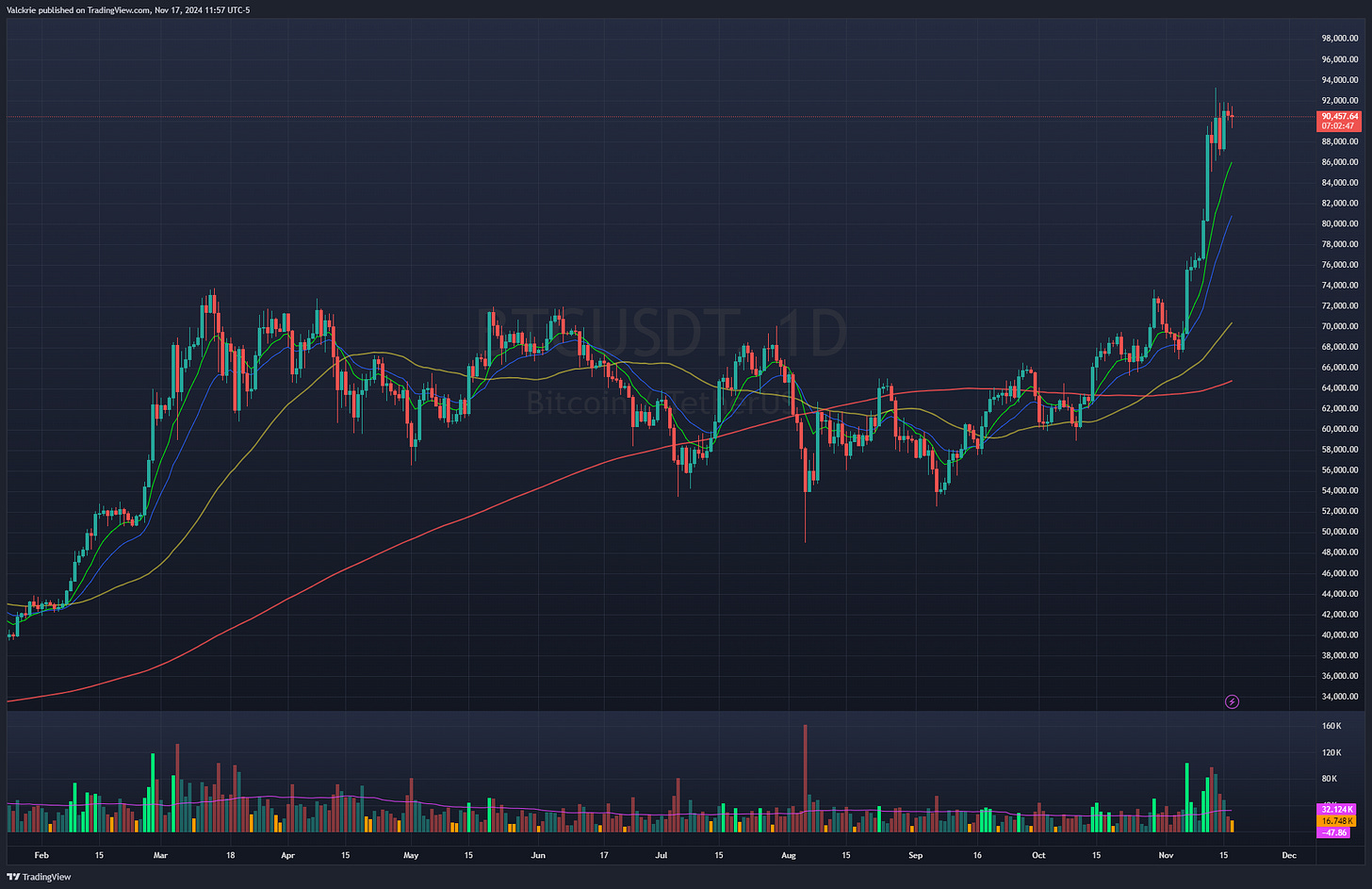Click the candle countdown 07:02:47
Viewport: 1372px width, 889px height.
pos(1338,125)
